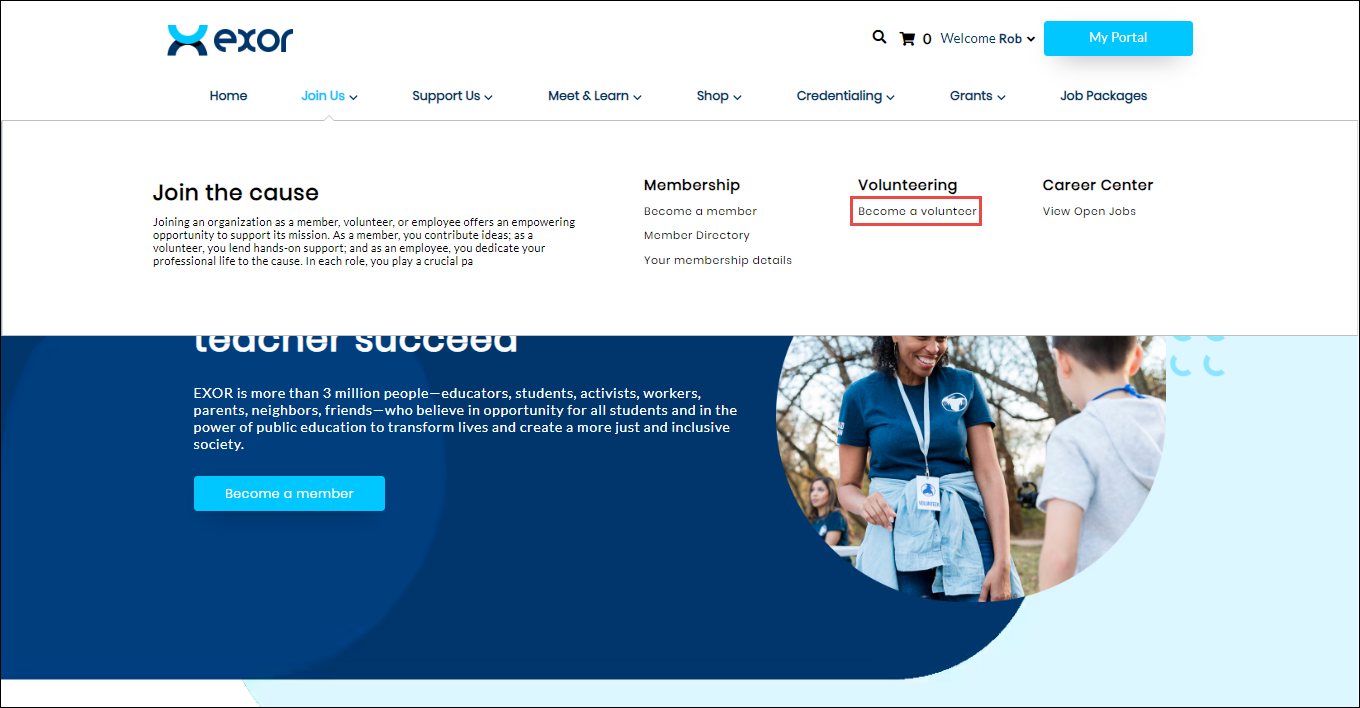Open the shopping cart icon

[x=908, y=39]
